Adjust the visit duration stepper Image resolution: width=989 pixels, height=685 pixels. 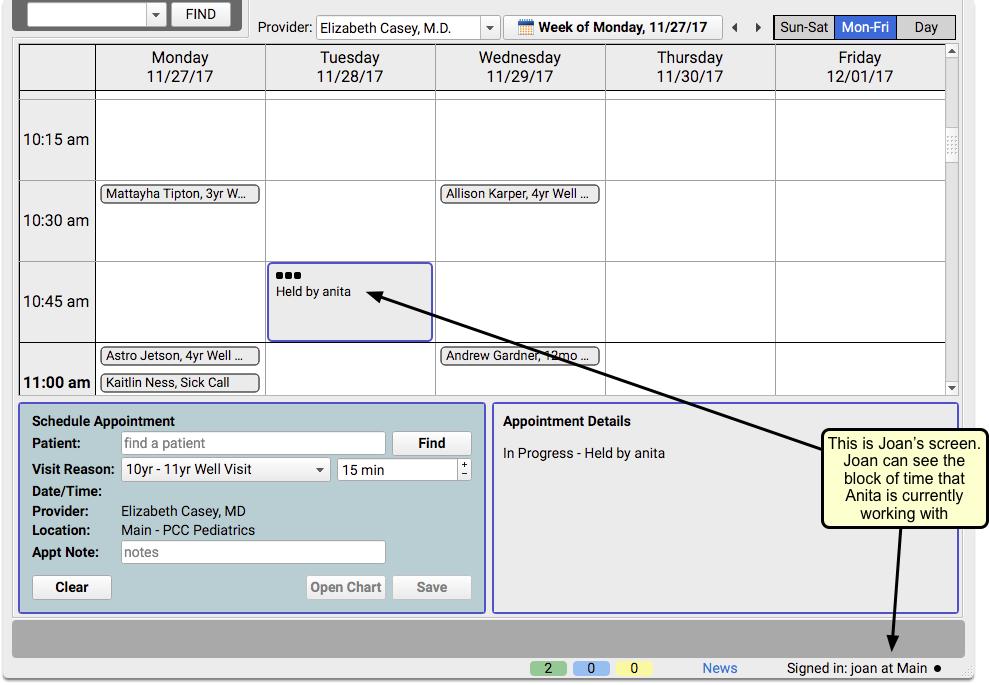pos(464,469)
